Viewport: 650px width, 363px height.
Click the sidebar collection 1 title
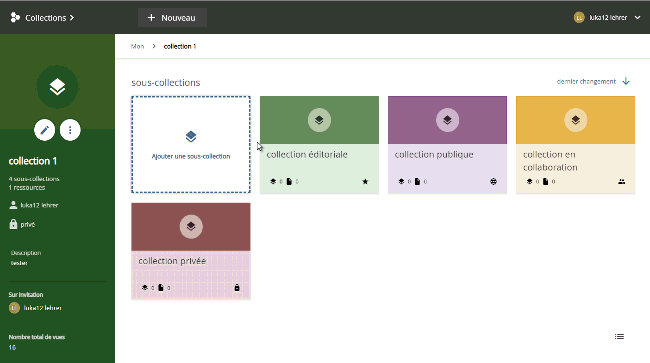(x=33, y=161)
